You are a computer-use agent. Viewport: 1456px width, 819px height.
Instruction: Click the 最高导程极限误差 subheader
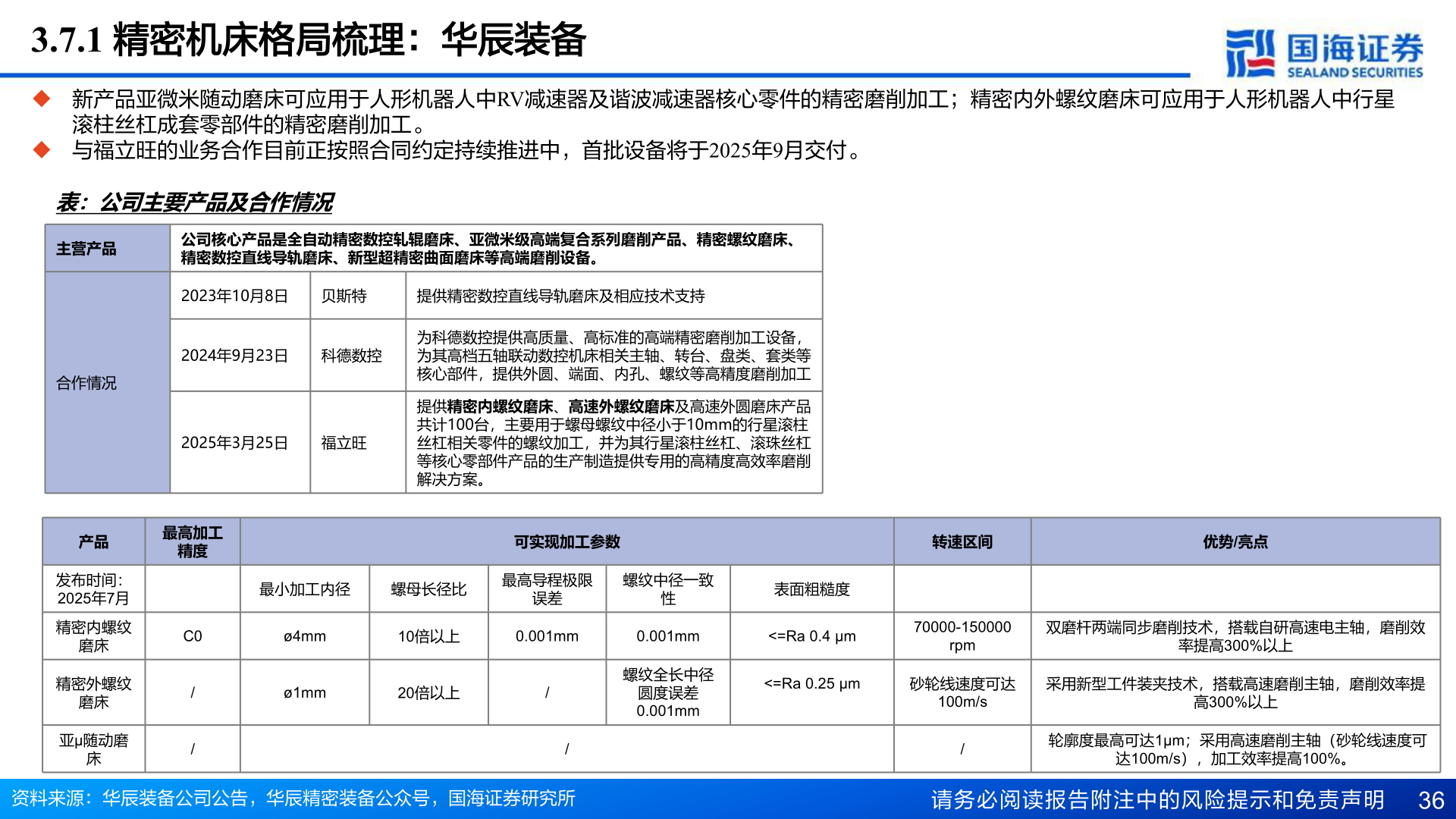tap(547, 589)
